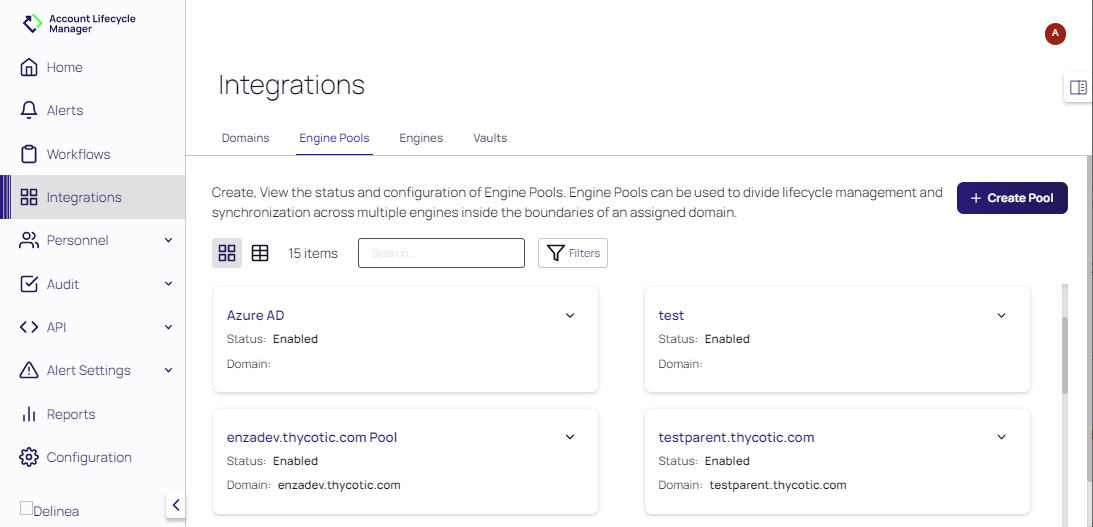The height and width of the screenshot is (527, 1093).
Task: Click the user avatar icon
Action: (x=1054, y=34)
